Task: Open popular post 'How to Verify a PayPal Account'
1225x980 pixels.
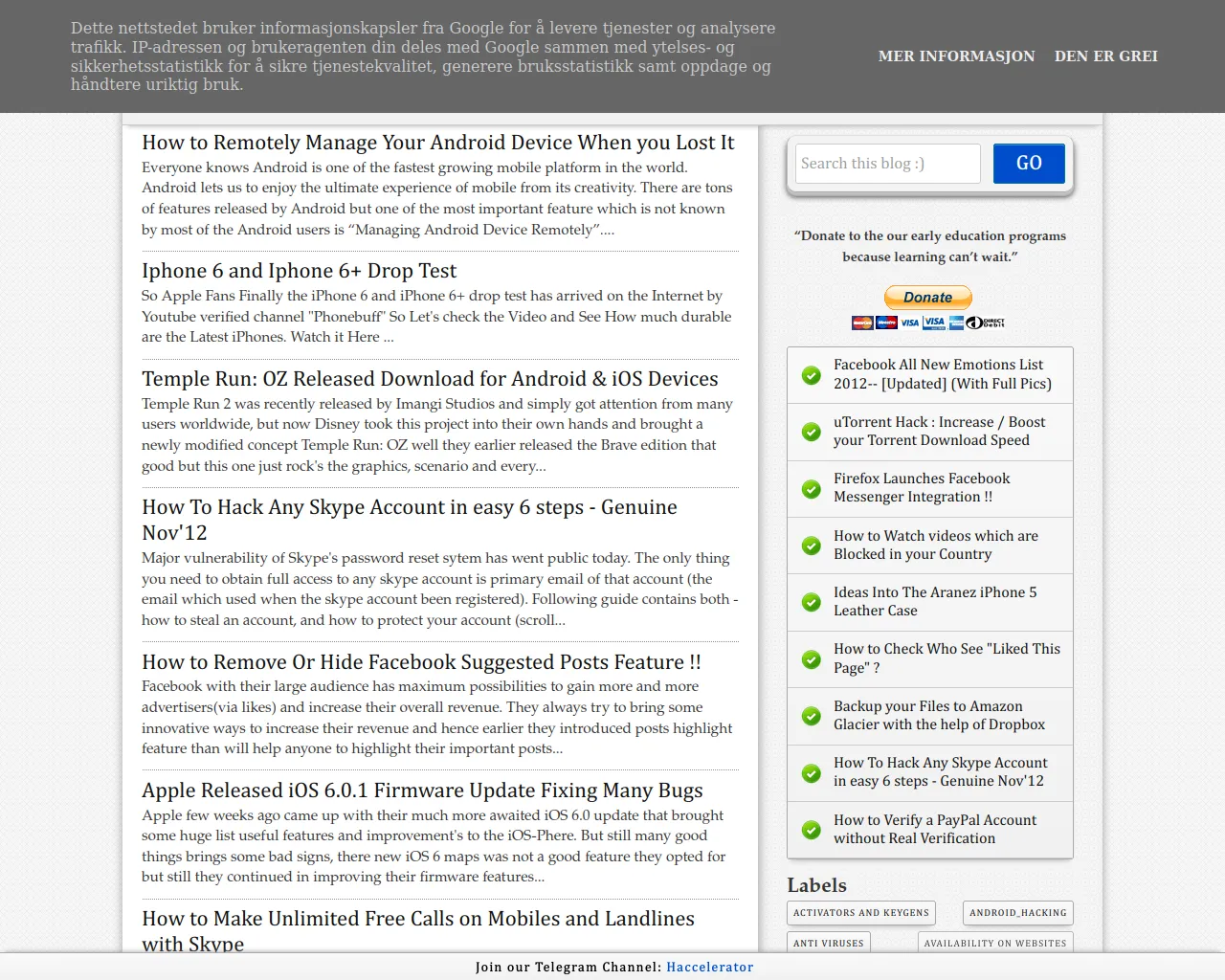Action: coord(935,830)
